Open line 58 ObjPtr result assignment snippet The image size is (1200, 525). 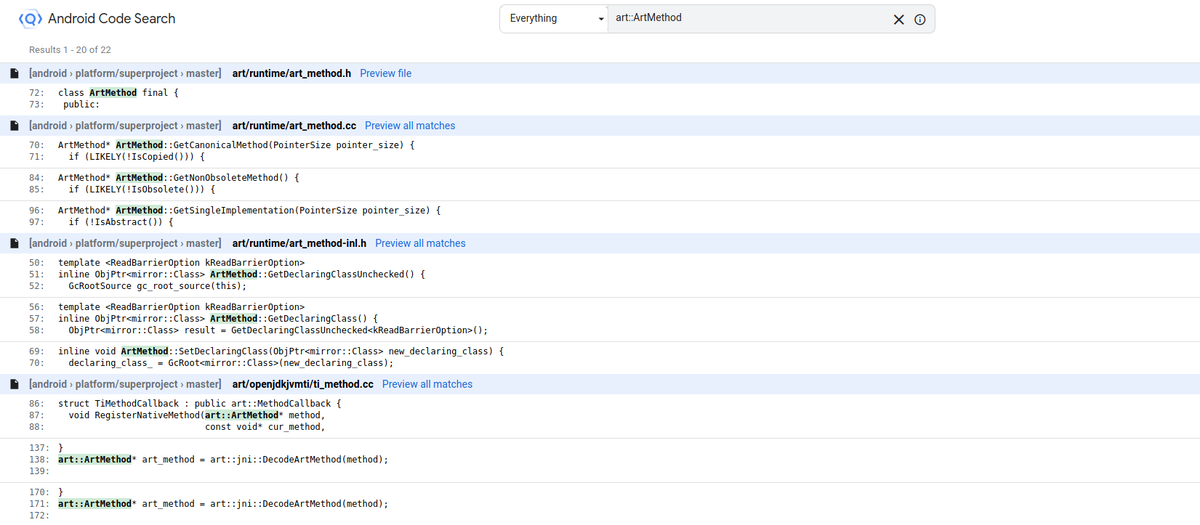pos(278,330)
